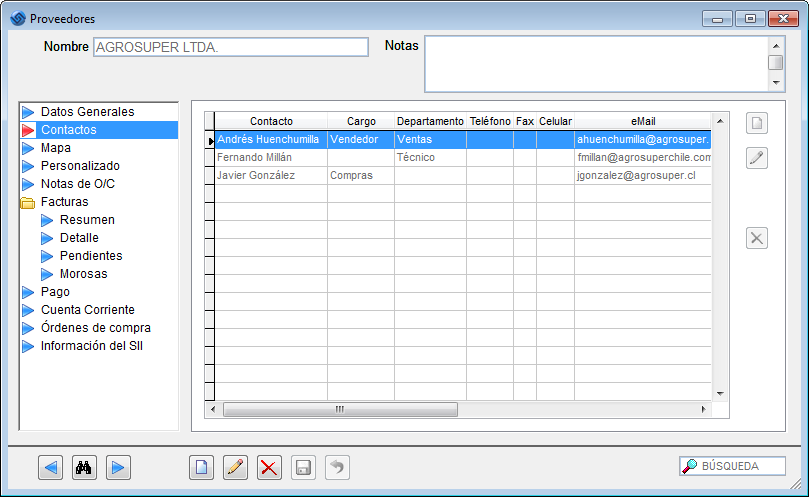Click the Notas scrollbar up arrow

point(776,46)
